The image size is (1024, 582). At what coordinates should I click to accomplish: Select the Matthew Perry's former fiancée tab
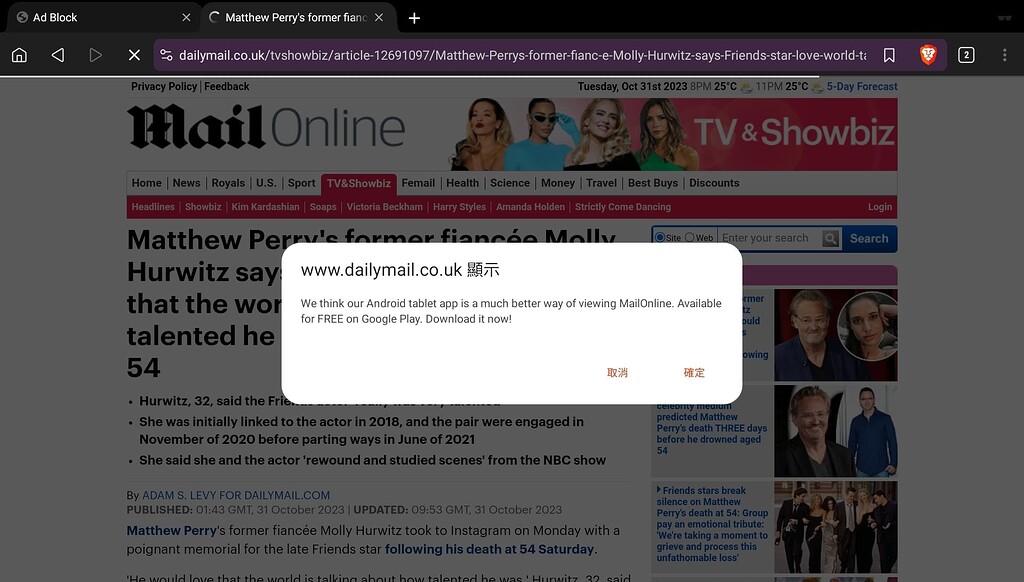click(x=296, y=18)
